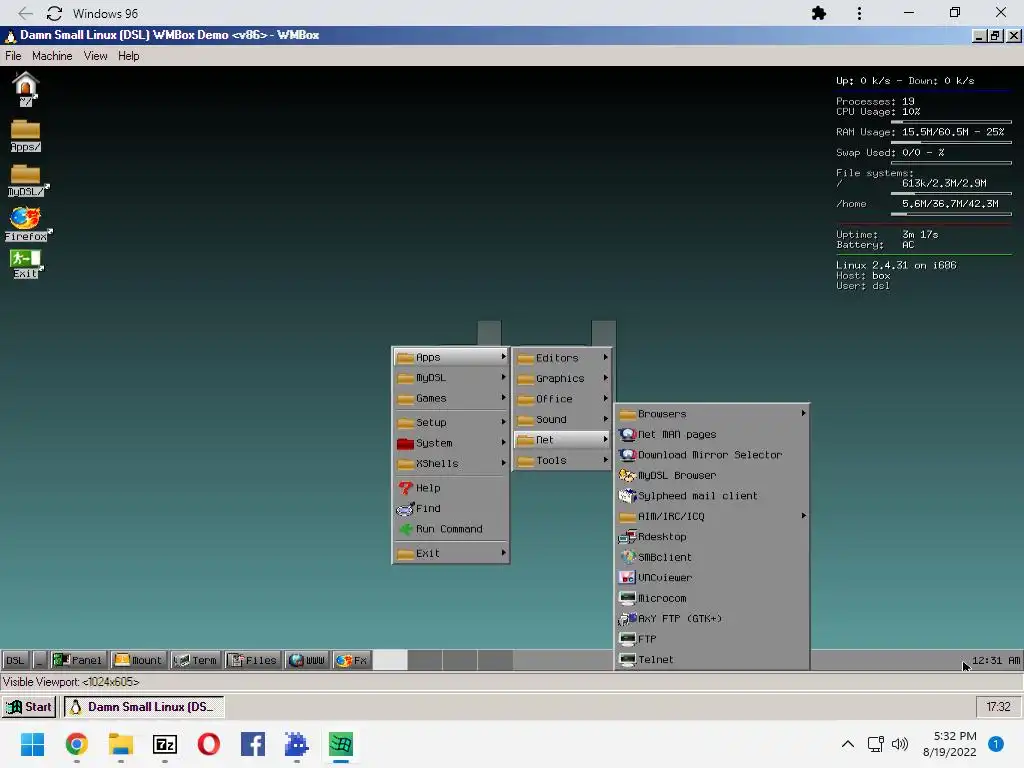The height and width of the screenshot is (768, 1024).
Task: Choose Run Command in the menu
Action: [451, 529]
